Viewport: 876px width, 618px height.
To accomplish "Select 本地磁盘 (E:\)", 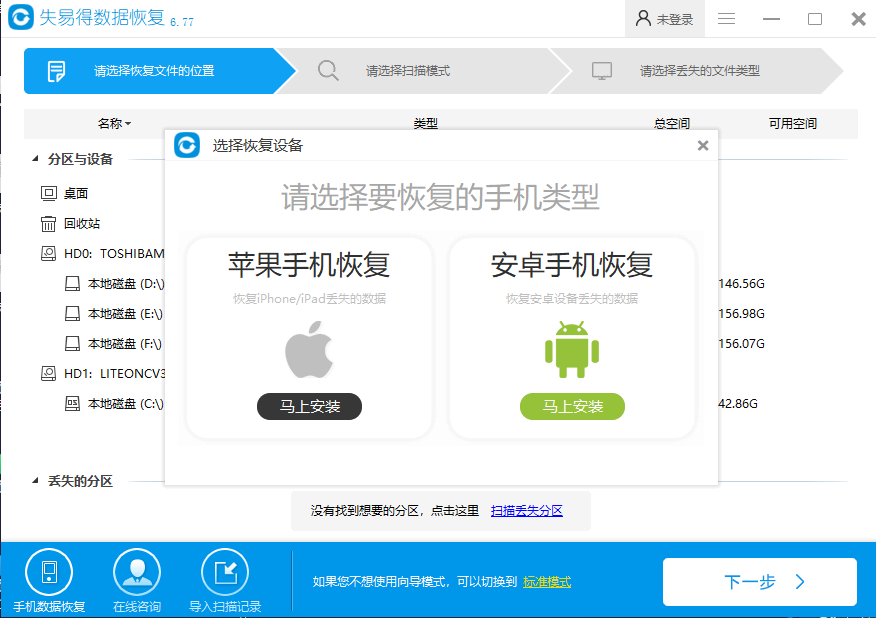I will point(125,314).
